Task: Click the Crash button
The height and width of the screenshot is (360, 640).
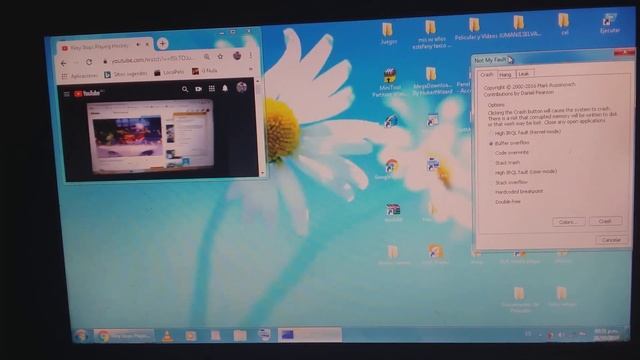Action: click(605, 221)
